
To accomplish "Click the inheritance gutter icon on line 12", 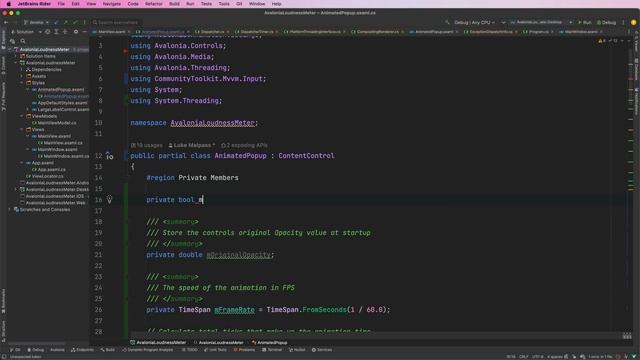I will (x=109, y=156).
